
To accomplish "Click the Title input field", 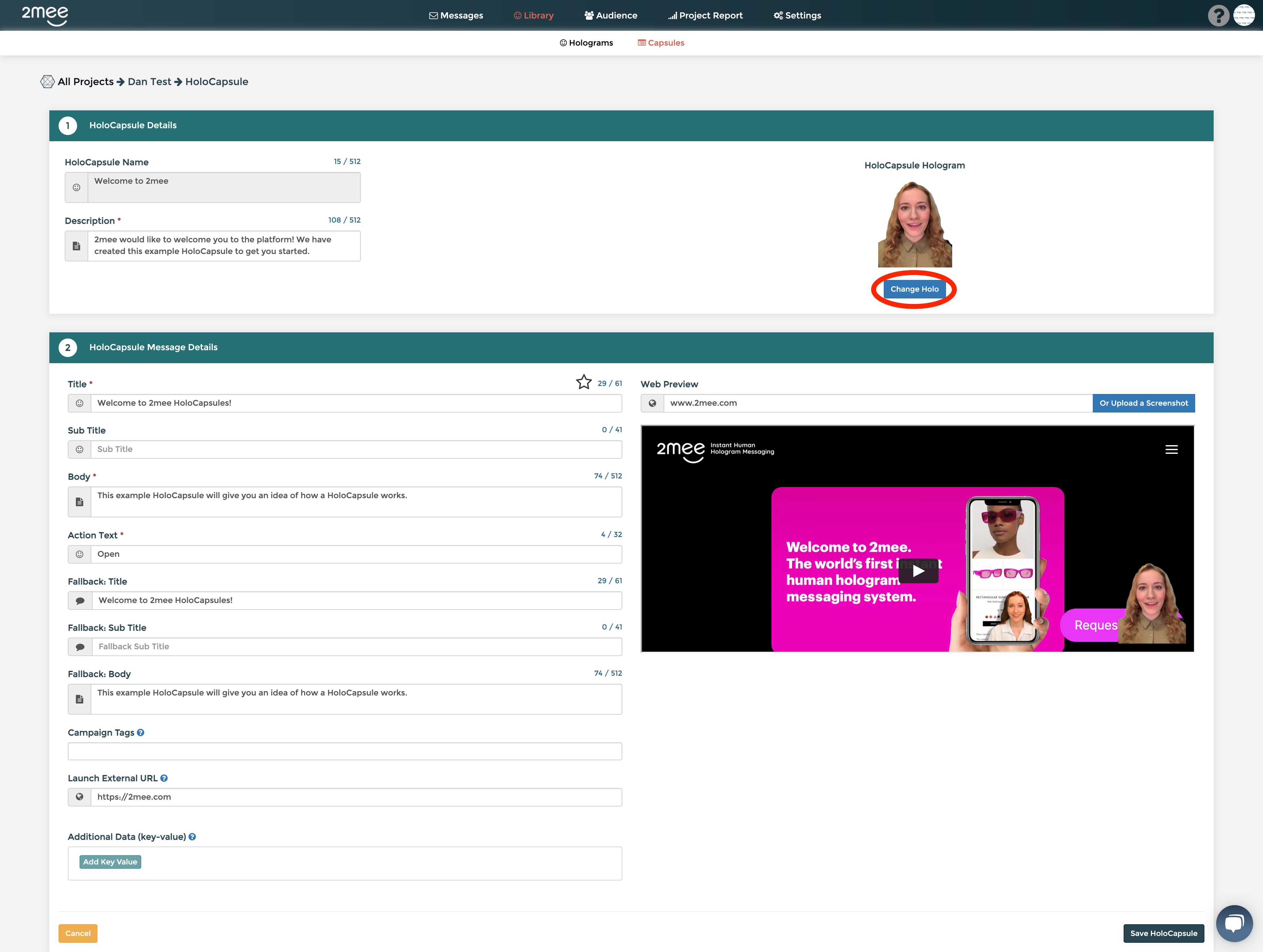I will (356, 404).
